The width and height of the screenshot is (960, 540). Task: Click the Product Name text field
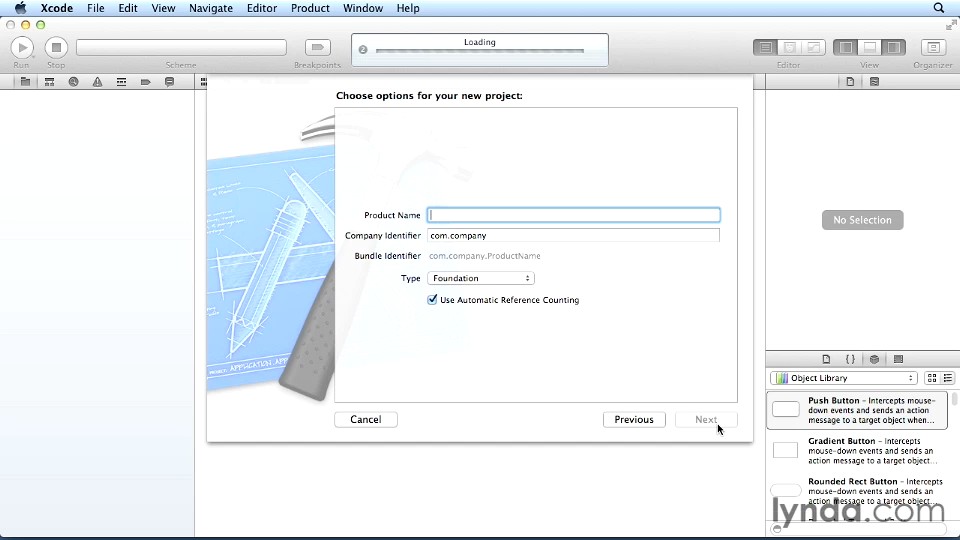pos(573,215)
